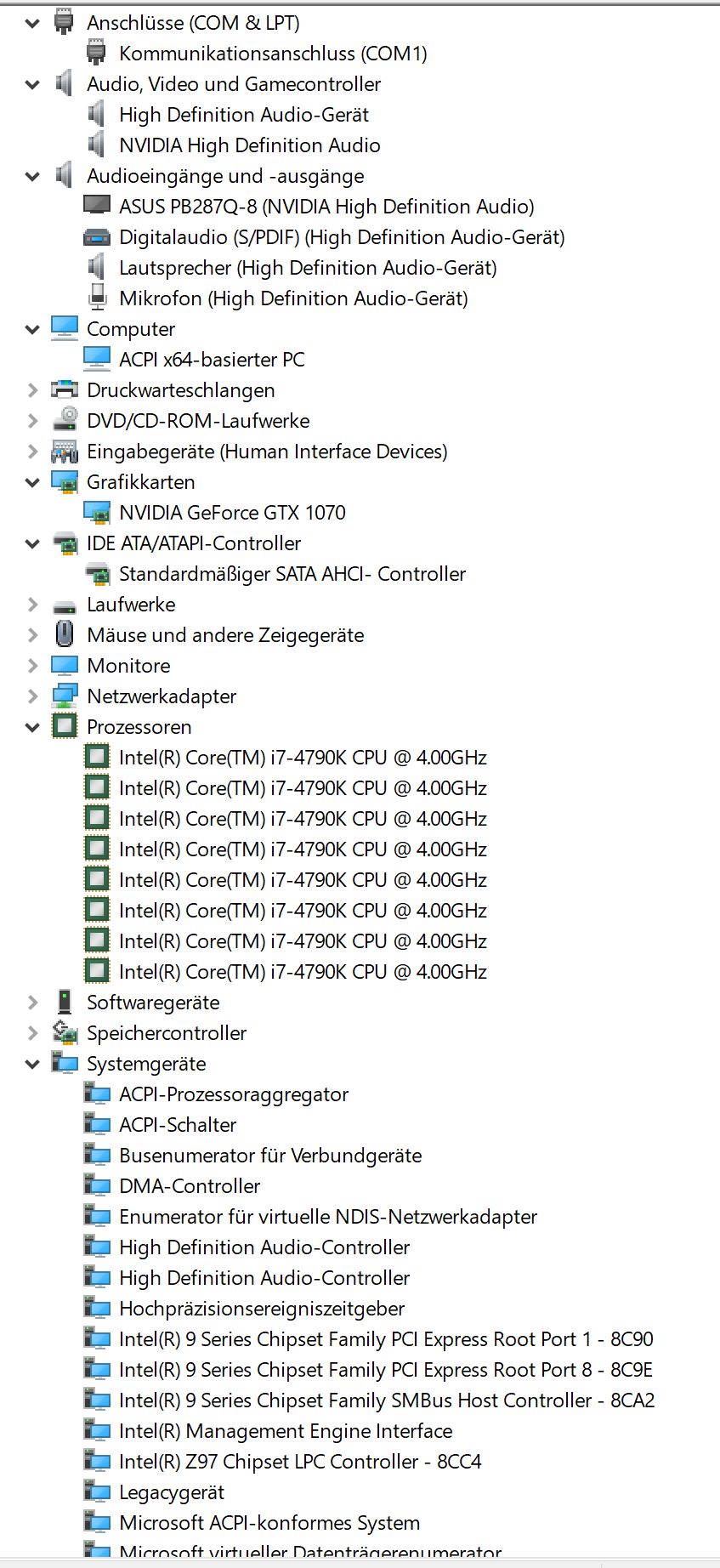
Task: Click the IDE ATA/ATAPI-Controller category icon
Action: (65, 543)
